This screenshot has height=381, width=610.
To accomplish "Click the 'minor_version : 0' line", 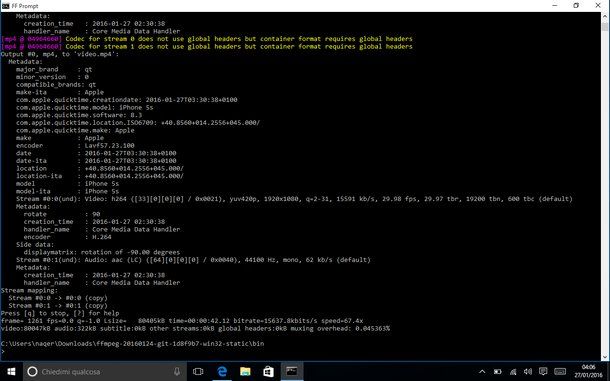I will click(53, 77).
